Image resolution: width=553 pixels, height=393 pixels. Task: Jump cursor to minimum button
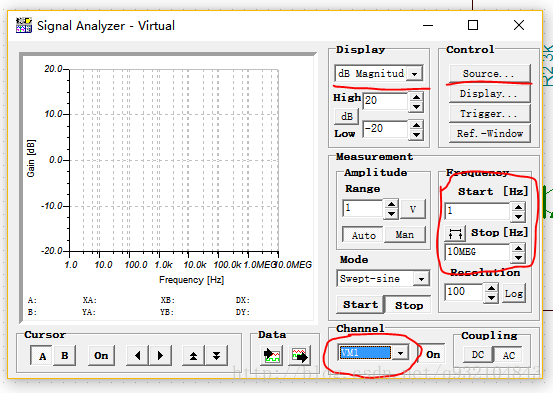[x=216, y=355]
